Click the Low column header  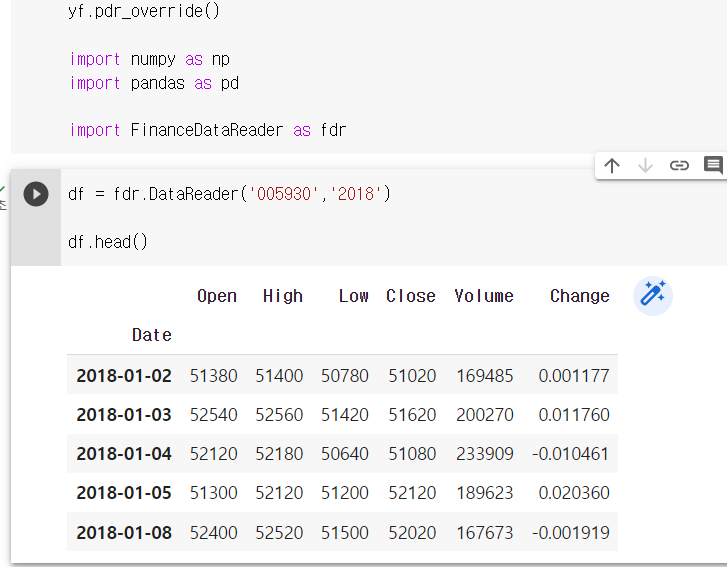coord(354,296)
